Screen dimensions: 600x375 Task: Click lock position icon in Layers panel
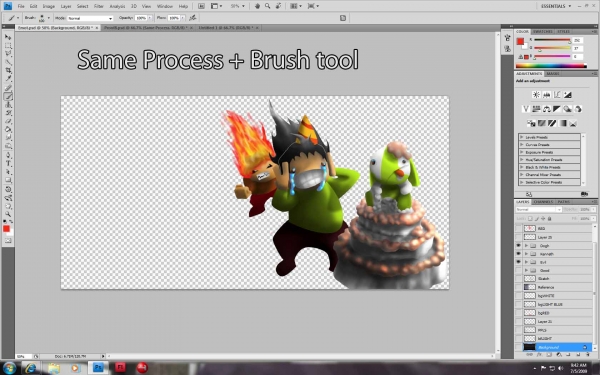[543, 219]
